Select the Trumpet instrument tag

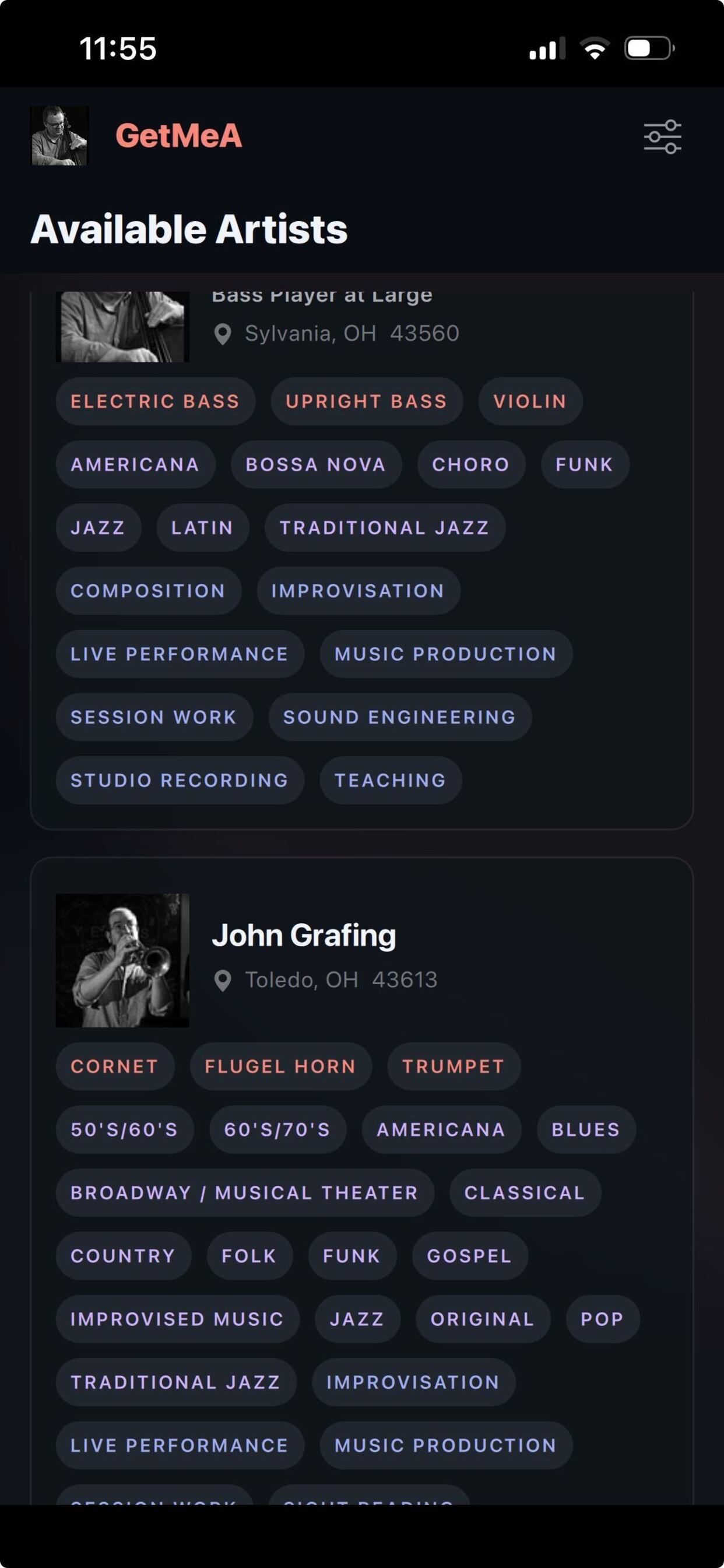(x=454, y=1066)
